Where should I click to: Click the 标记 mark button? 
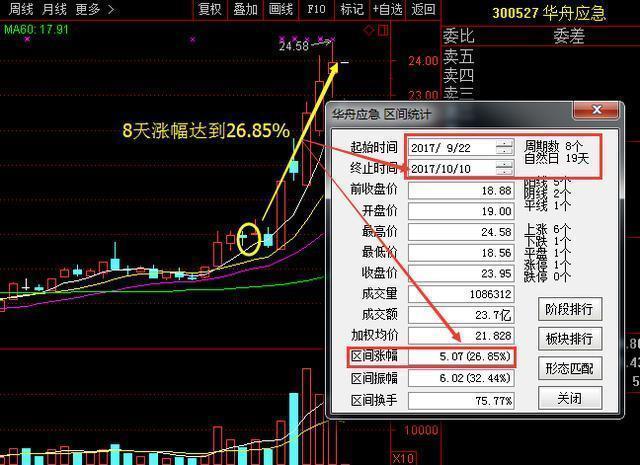351,10
